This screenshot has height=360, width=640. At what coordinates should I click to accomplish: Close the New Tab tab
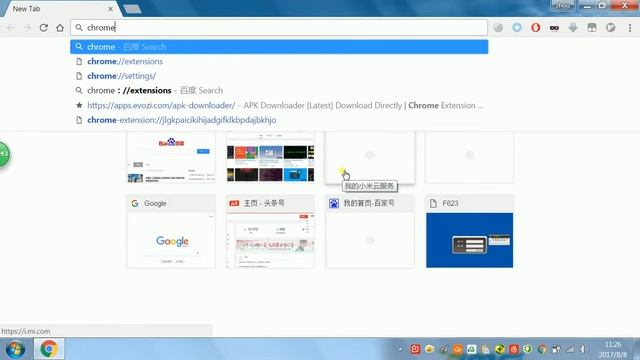(111, 9)
